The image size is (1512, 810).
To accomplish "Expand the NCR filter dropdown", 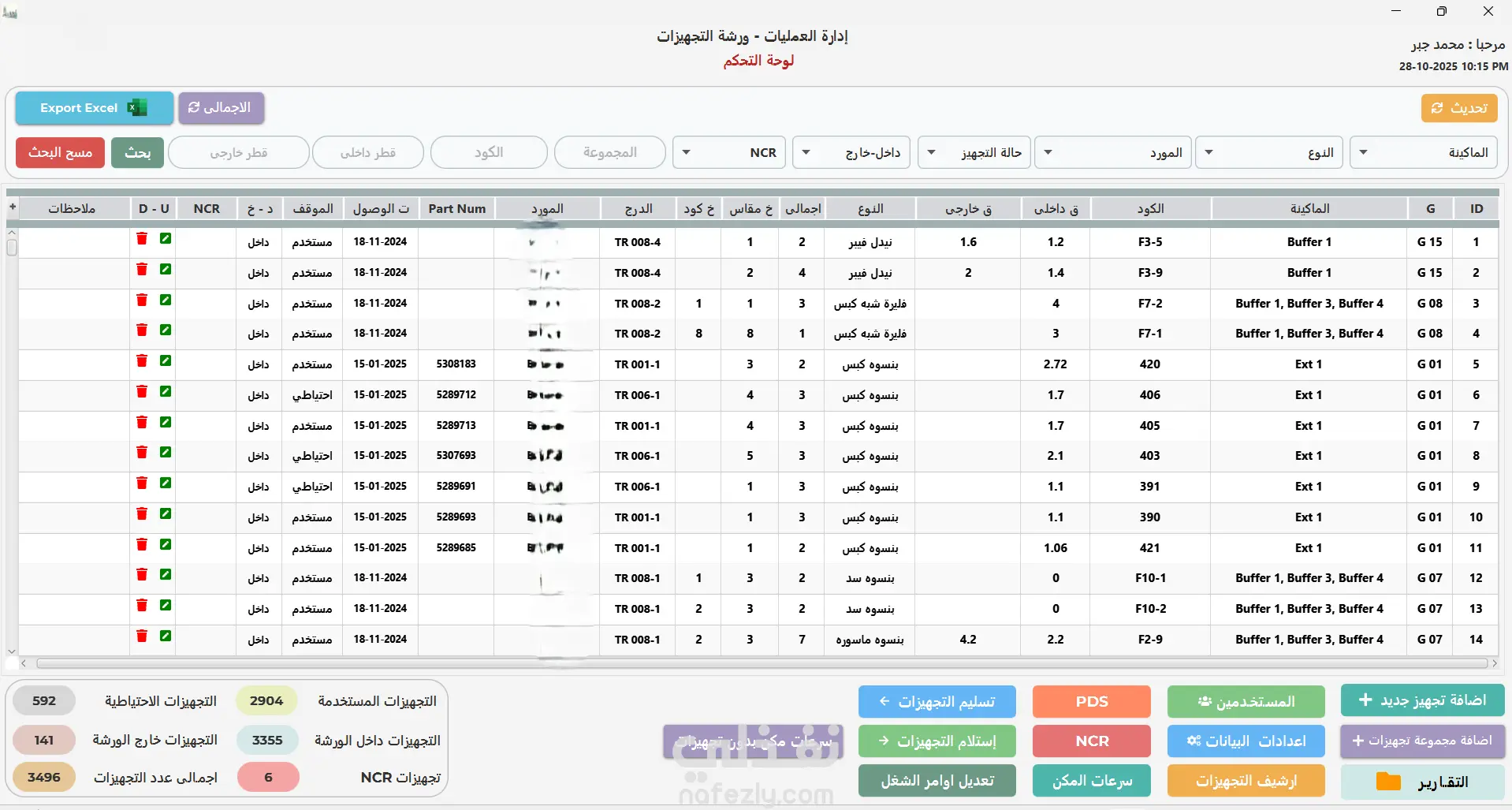I will point(729,152).
